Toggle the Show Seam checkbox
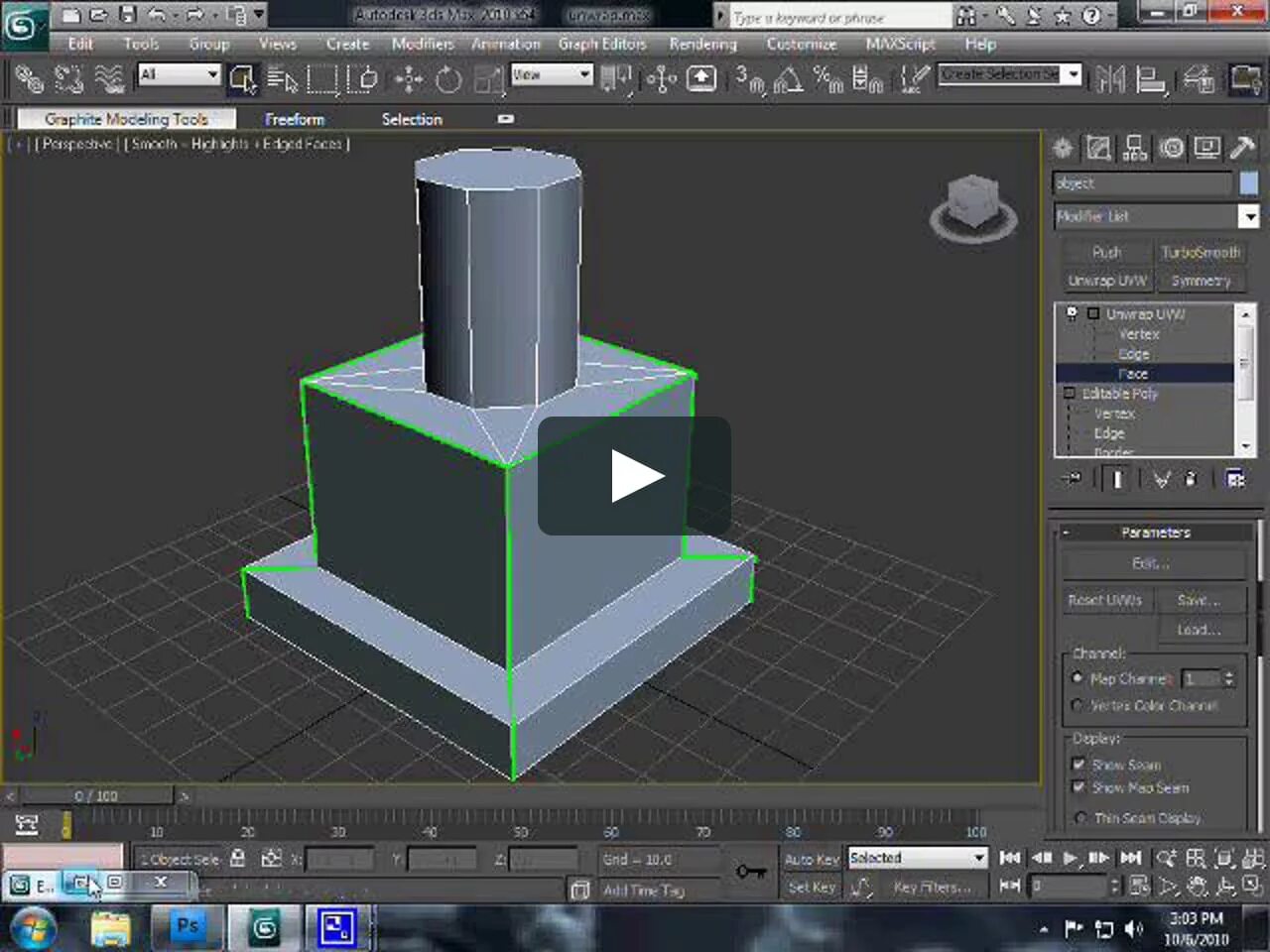1270x952 pixels. click(1079, 765)
